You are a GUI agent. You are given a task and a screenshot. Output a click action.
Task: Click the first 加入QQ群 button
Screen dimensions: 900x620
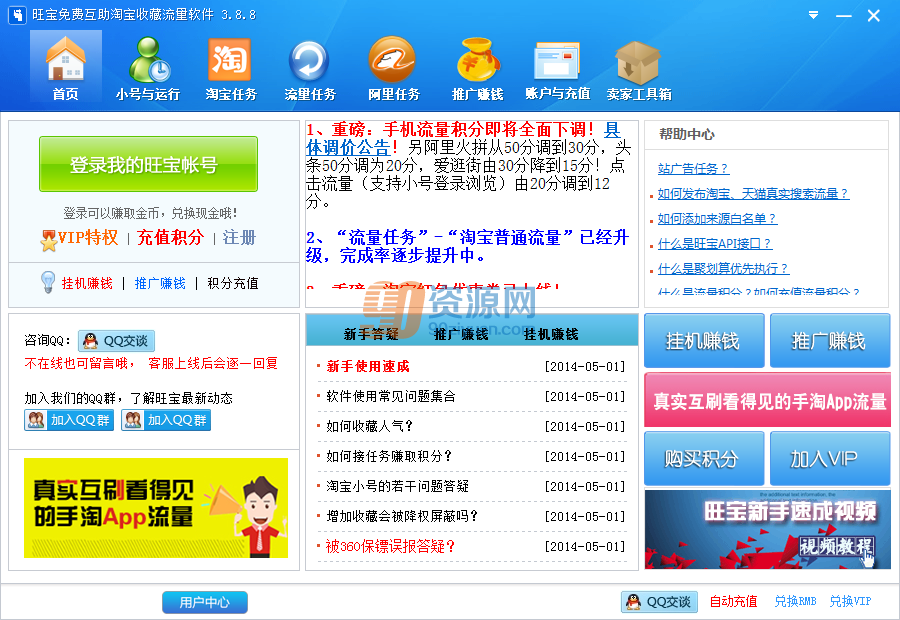click(x=69, y=420)
